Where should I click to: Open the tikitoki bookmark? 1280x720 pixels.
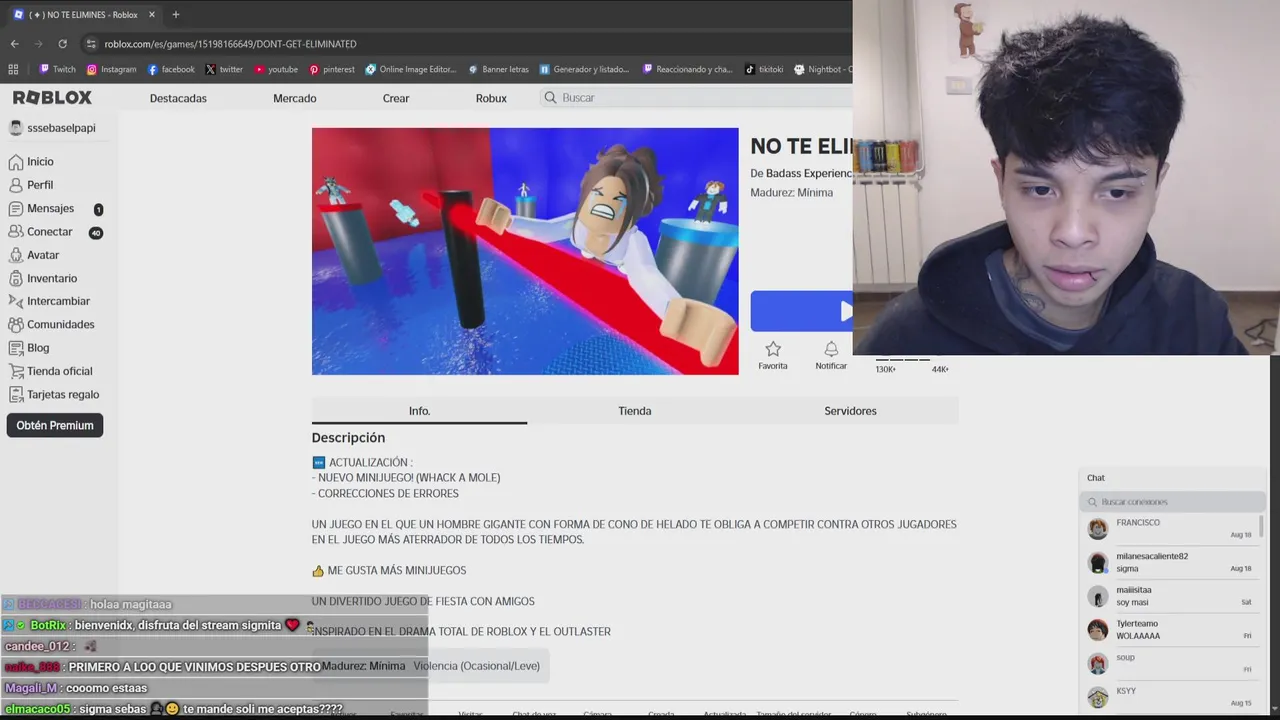(764, 69)
